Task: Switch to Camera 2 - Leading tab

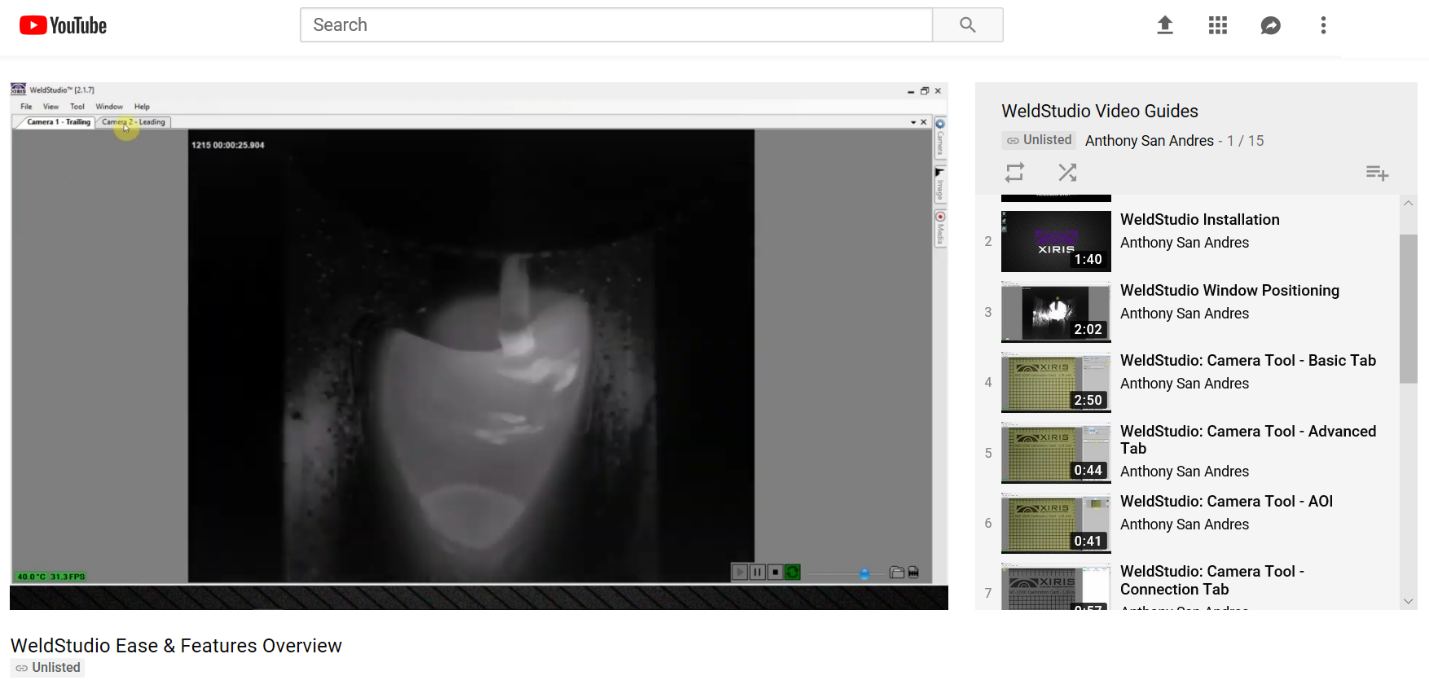Action: (x=134, y=122)
